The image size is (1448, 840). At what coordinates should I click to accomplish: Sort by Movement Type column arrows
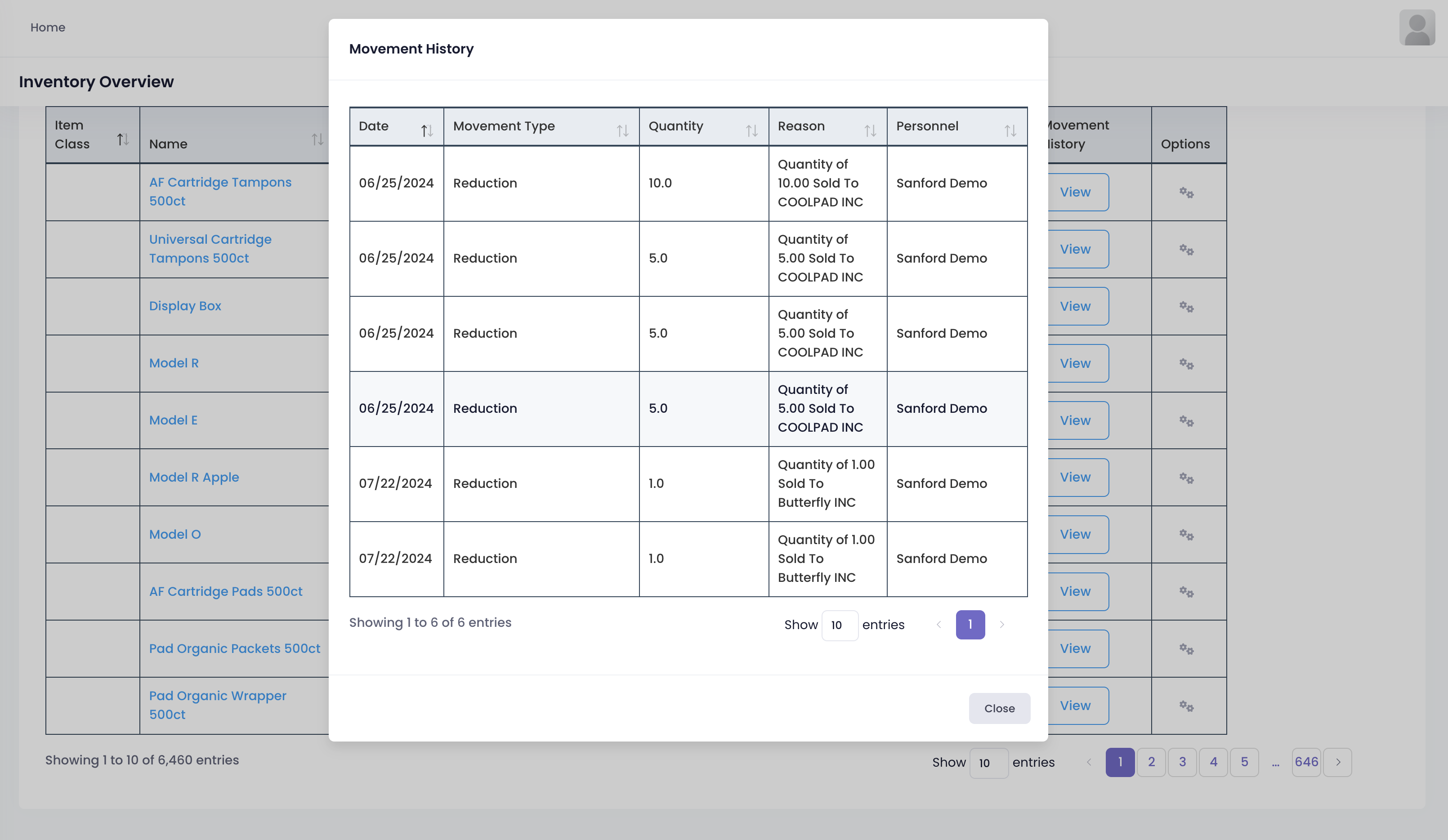click(x=622, y=131)
